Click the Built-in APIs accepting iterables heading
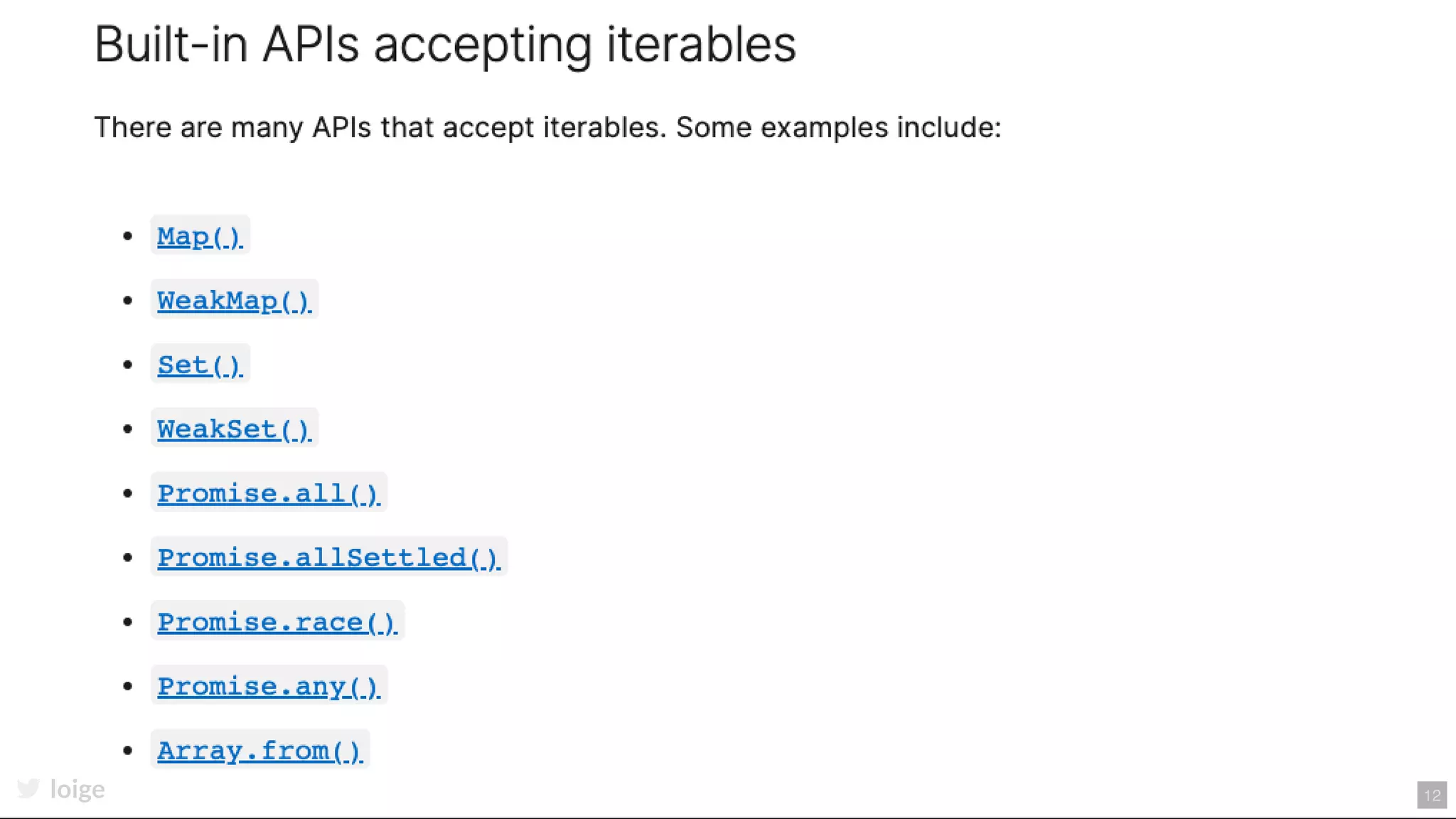Viewport: 1456px width, 819px height. [x=445, y=45]
